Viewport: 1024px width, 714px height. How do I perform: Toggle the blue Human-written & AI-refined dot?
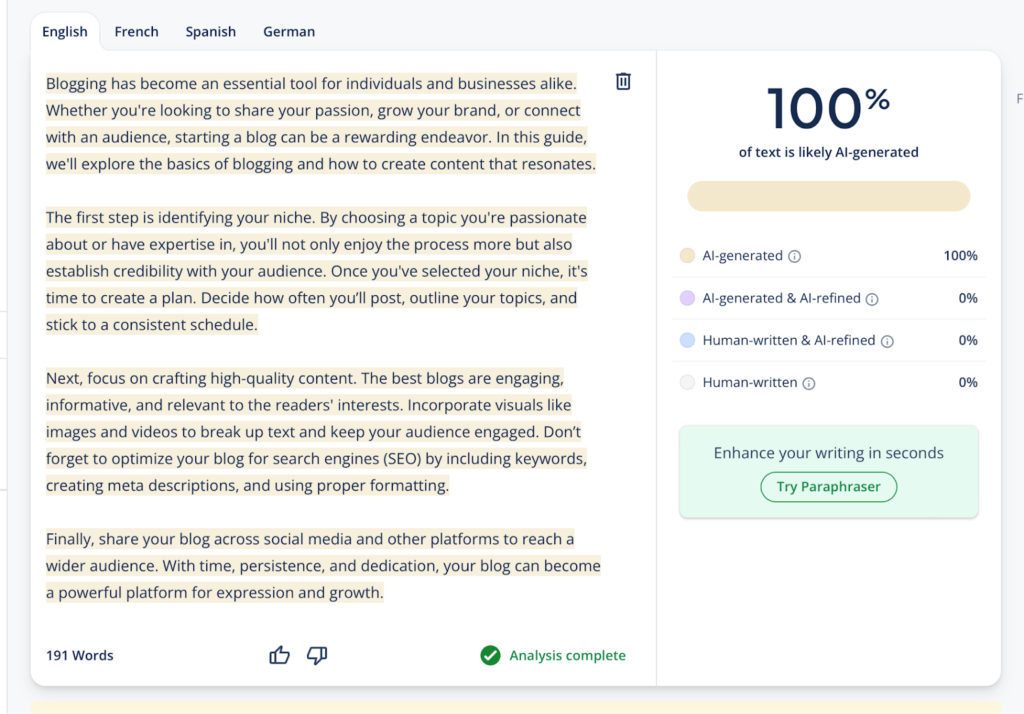(686, 340)
